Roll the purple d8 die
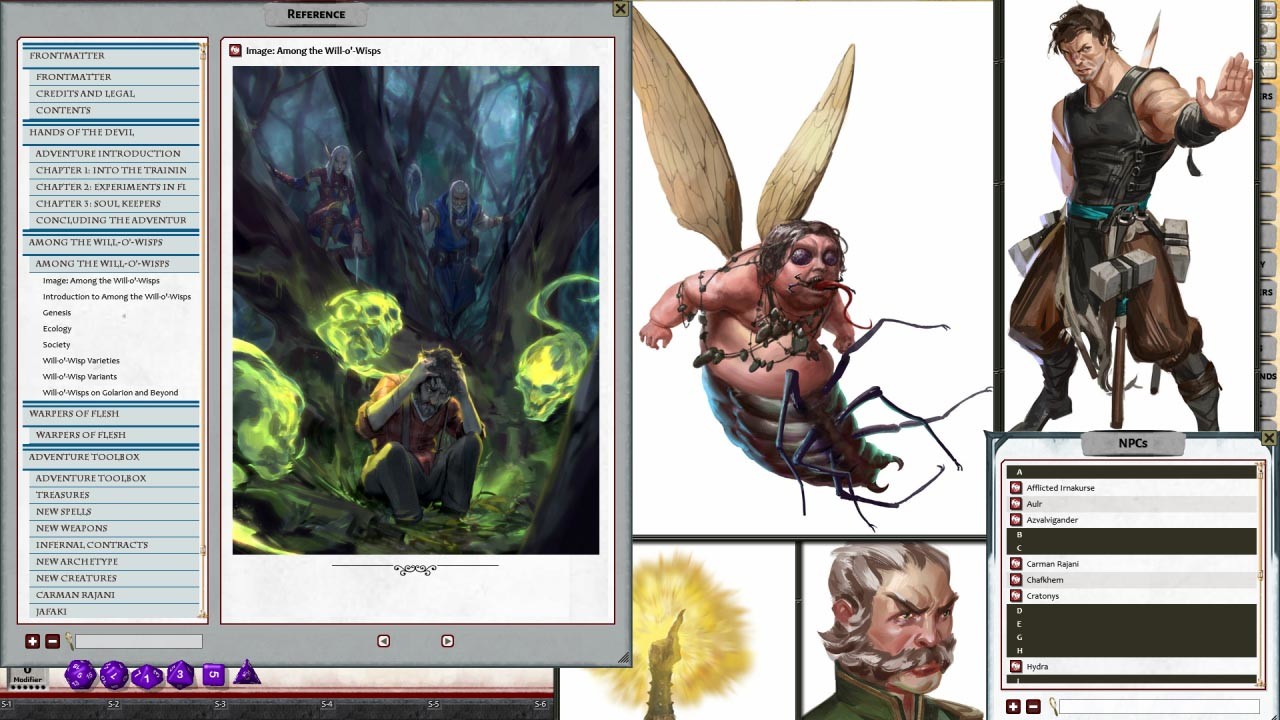1280x720 pixels. click(x=179, y=675)
